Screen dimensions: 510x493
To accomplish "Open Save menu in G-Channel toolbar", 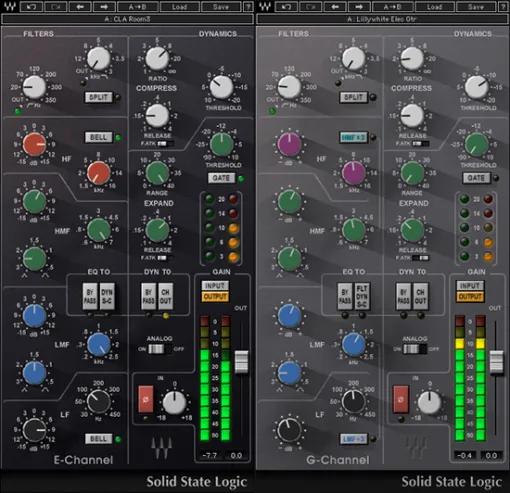I will tap(476, 7).
